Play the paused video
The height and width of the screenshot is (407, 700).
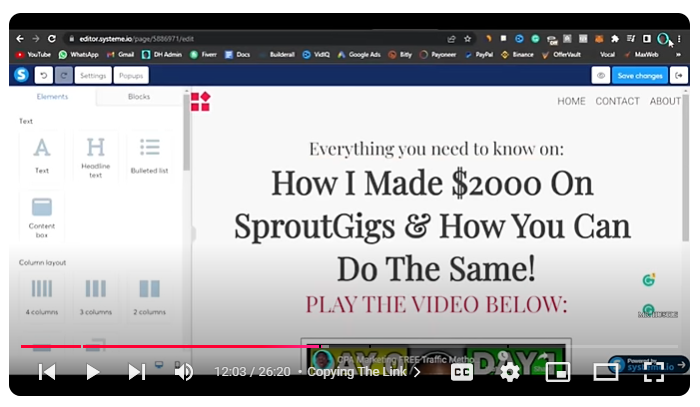tap(92, 372)
